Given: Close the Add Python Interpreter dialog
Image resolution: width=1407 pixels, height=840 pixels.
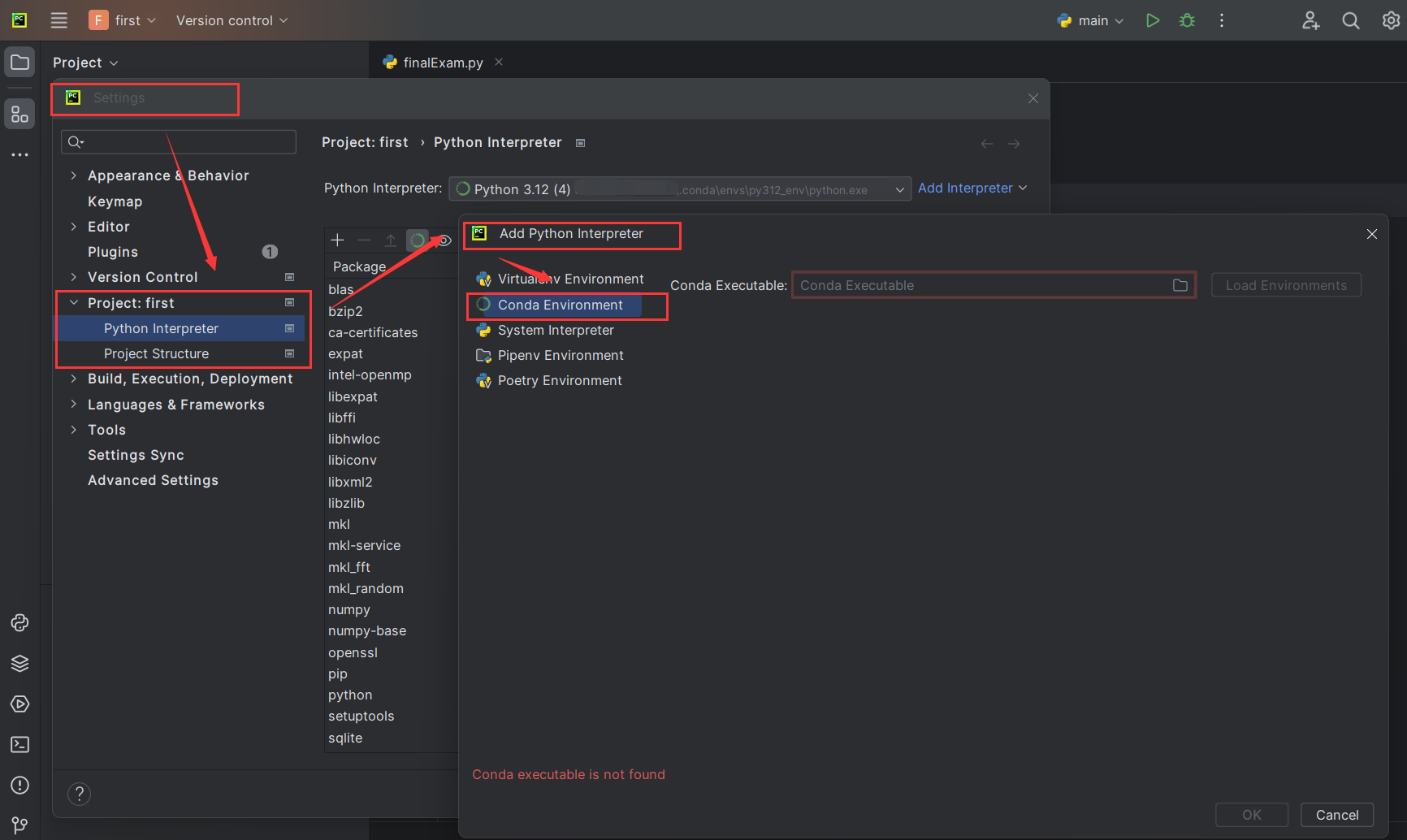Looking at the screenshot, I should (x=1372, y=234).
